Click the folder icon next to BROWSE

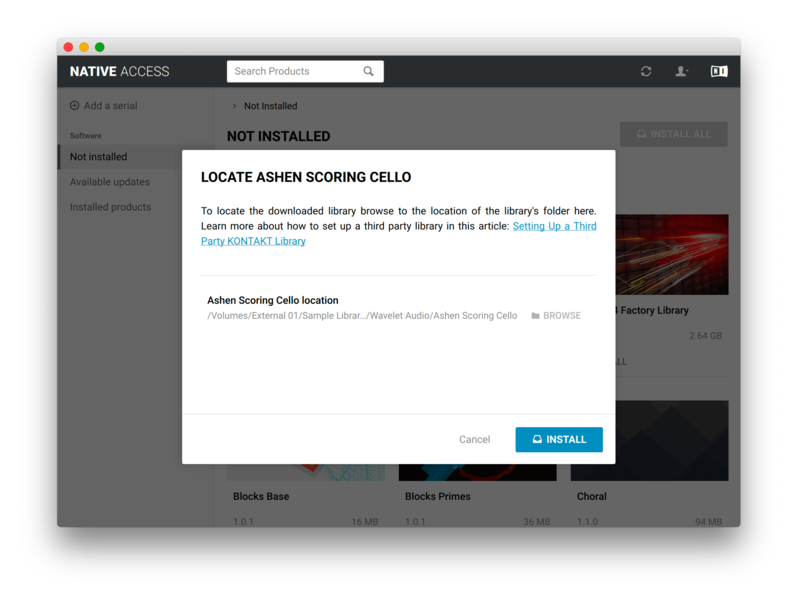535,316
